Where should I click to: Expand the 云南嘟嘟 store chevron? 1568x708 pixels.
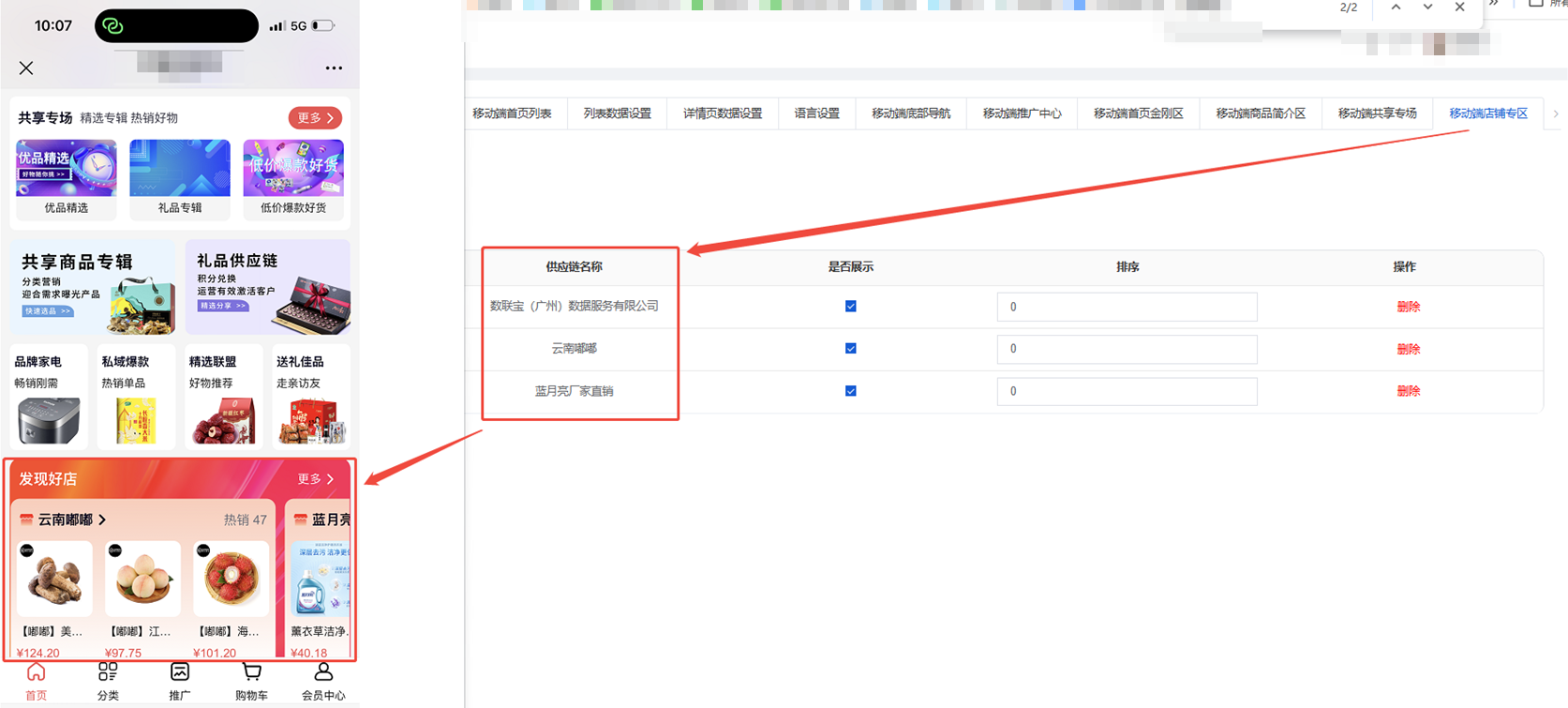click(102, 520)
